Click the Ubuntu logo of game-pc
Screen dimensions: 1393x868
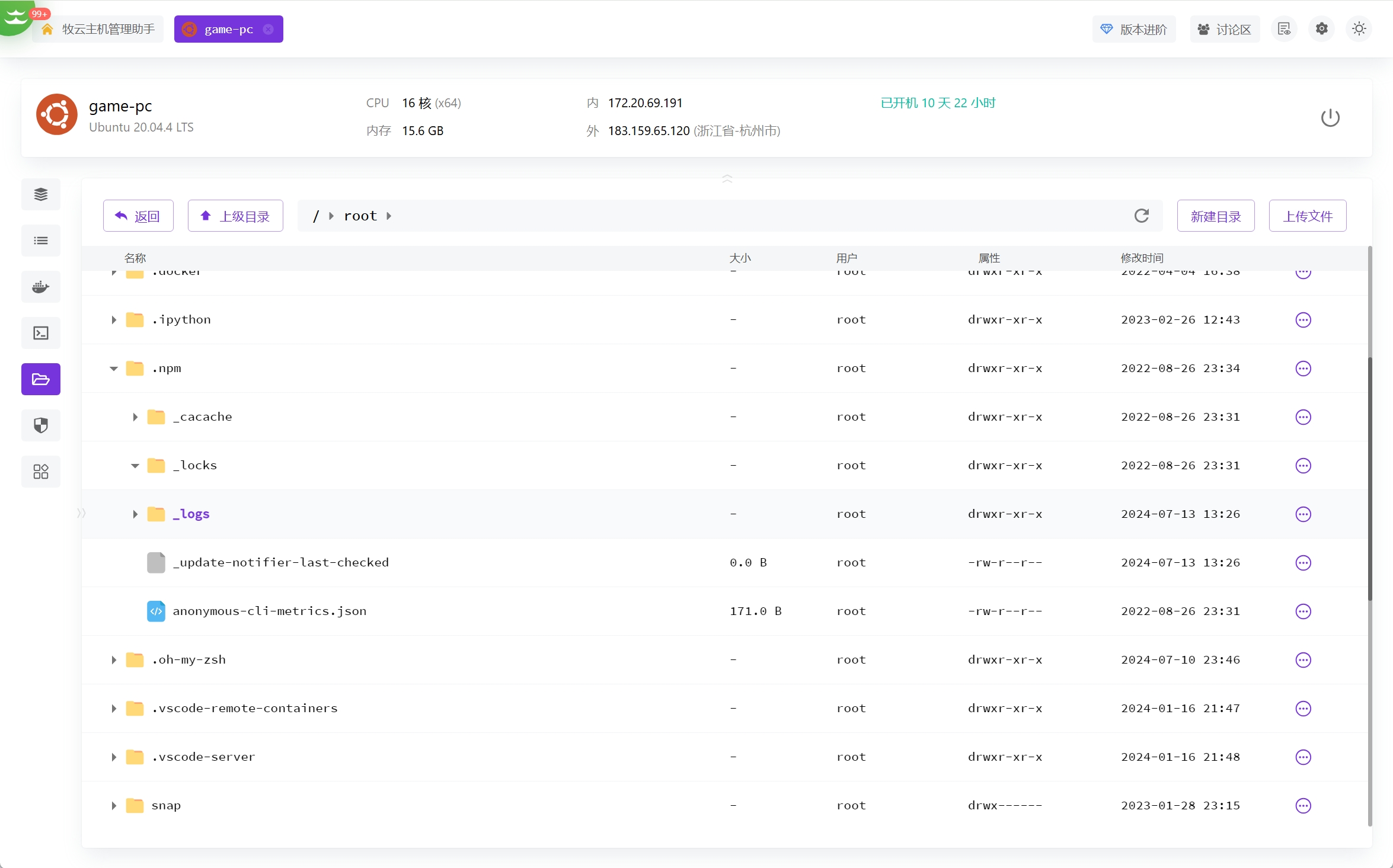pyautogui.click(x=57, y=114)
